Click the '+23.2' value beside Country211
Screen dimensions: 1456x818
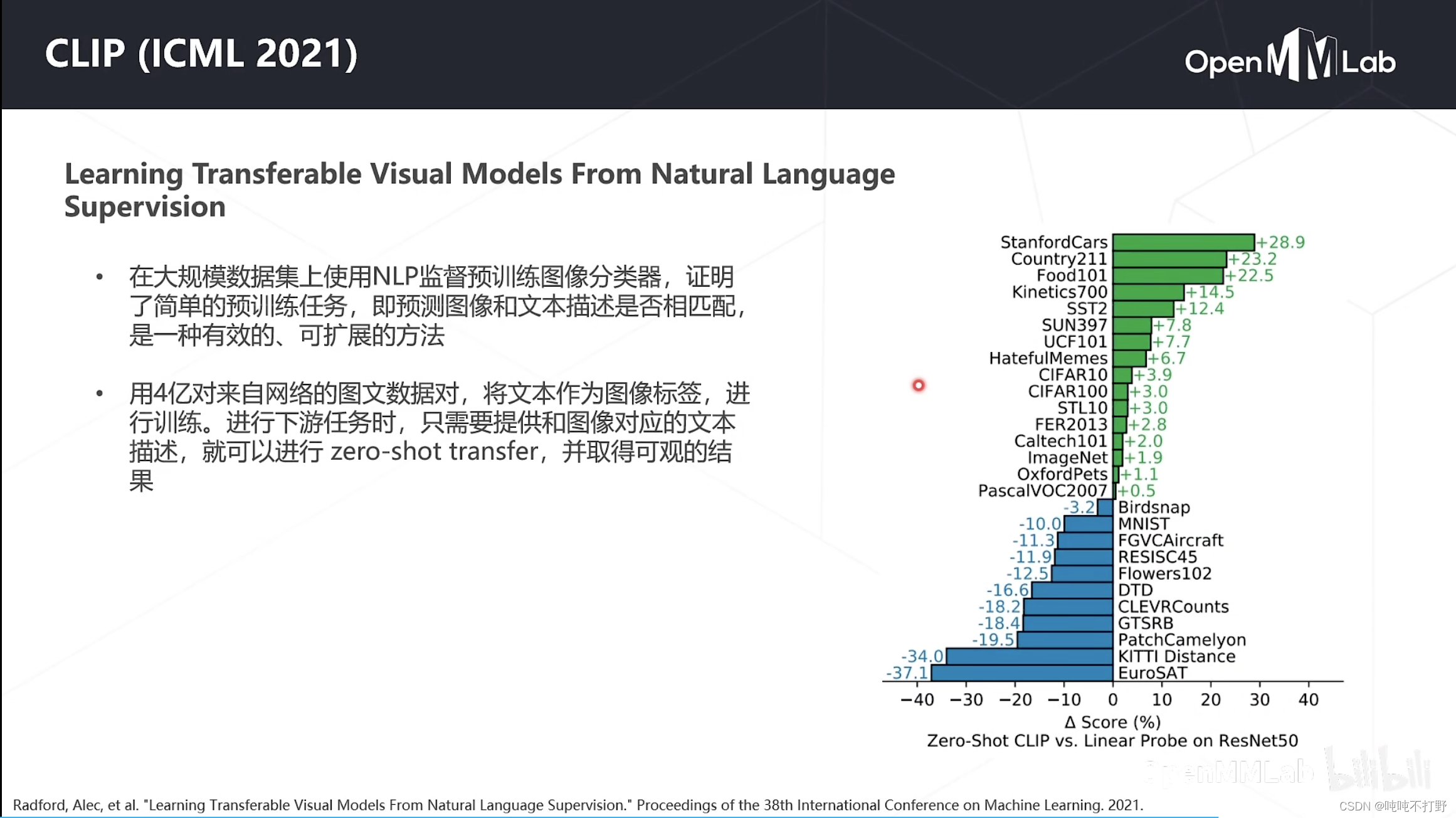coord(1252,258)
